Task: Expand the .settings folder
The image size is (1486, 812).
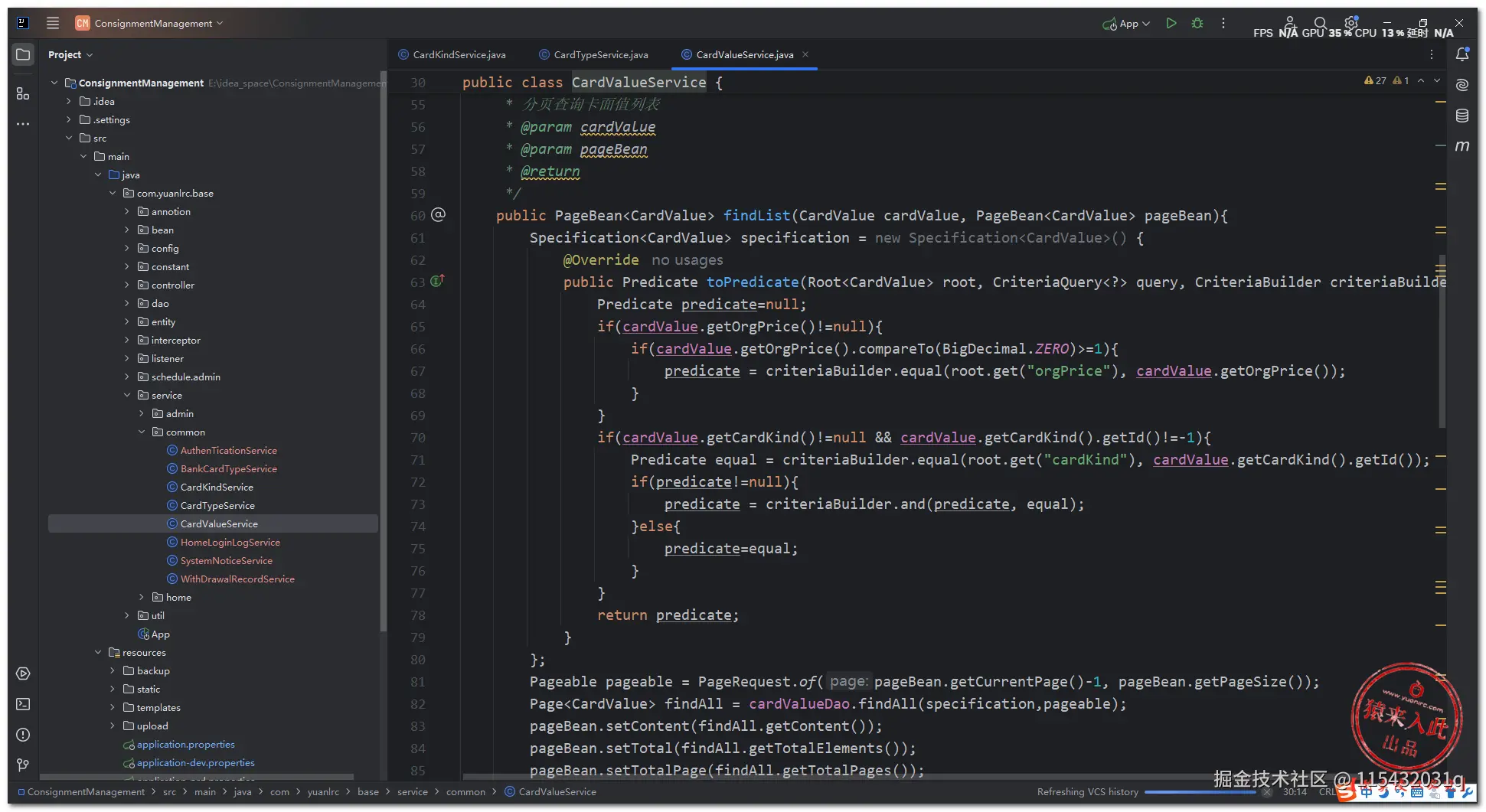Action: point(69,119)
